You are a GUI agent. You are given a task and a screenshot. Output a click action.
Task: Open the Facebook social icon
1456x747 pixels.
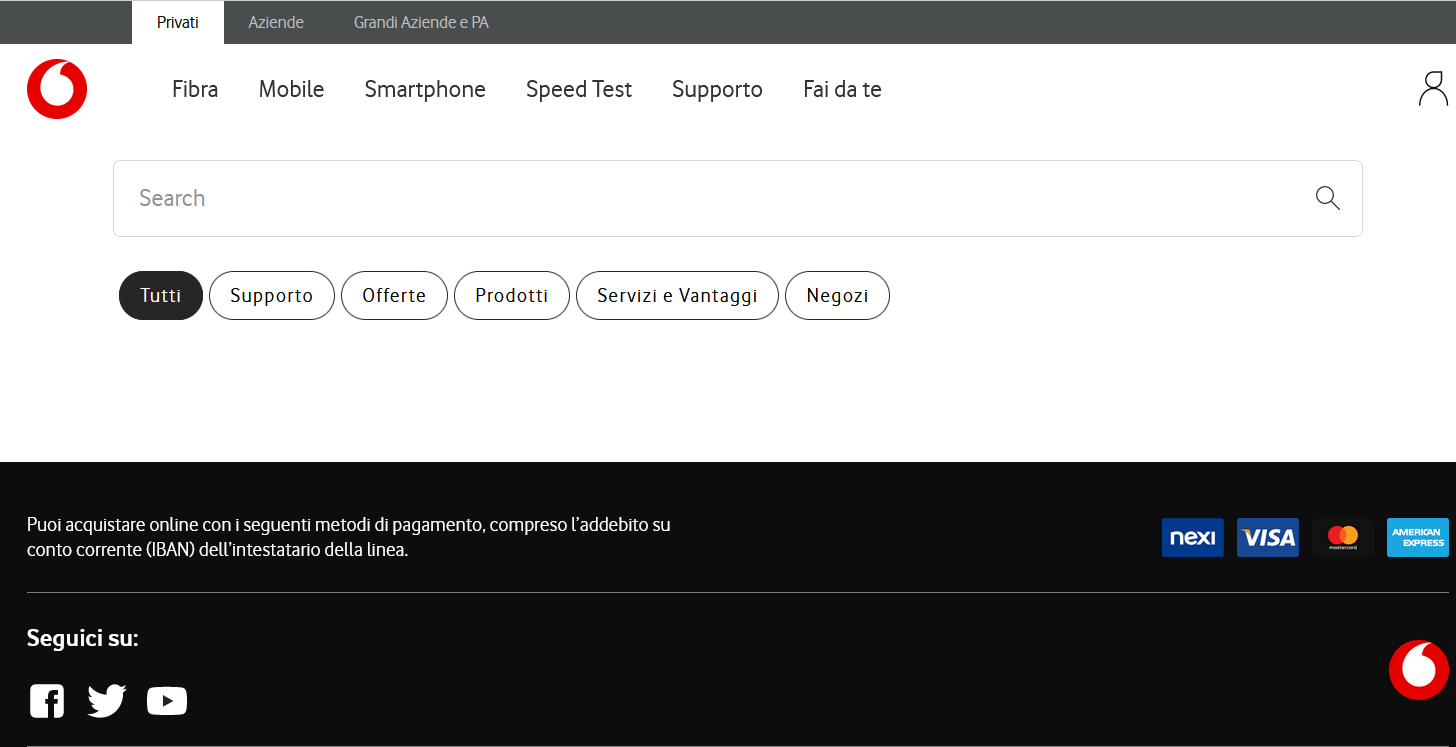point(47,701)
